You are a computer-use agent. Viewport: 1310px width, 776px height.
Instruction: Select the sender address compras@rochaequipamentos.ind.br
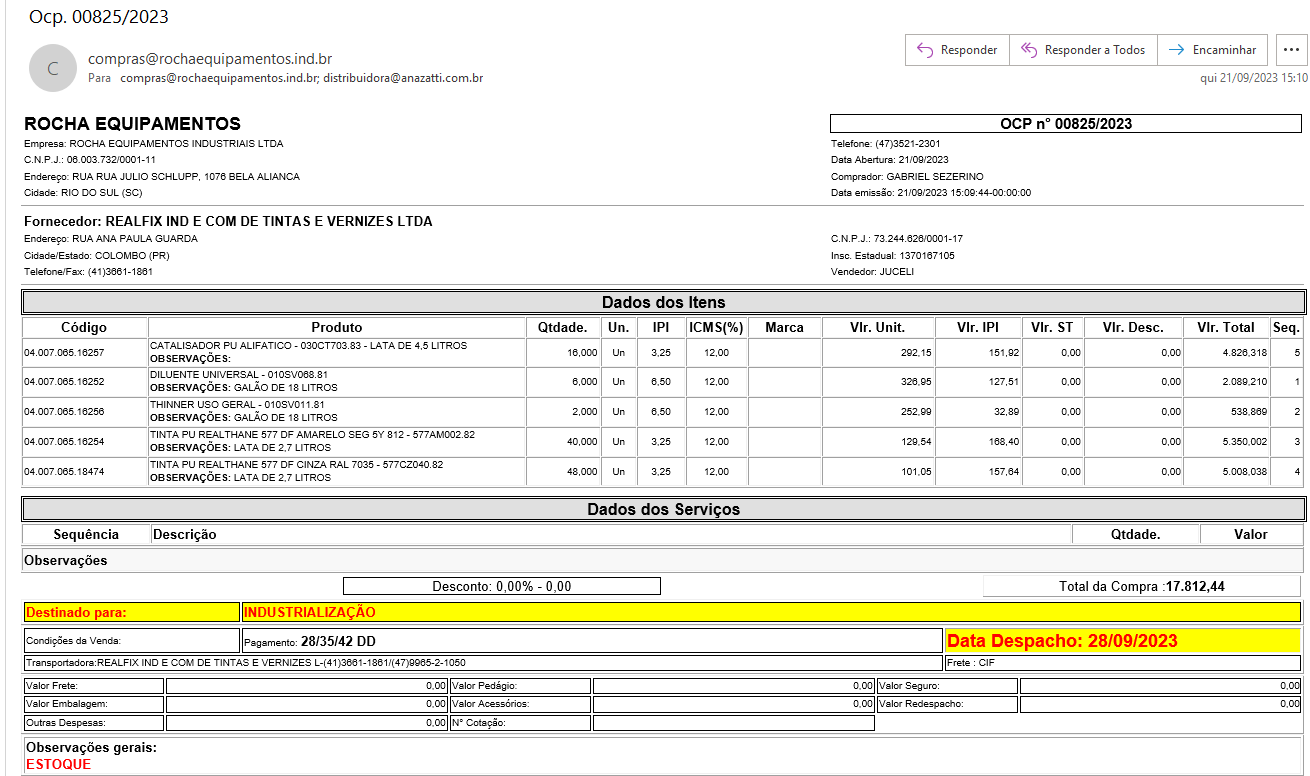pos(210,59)
